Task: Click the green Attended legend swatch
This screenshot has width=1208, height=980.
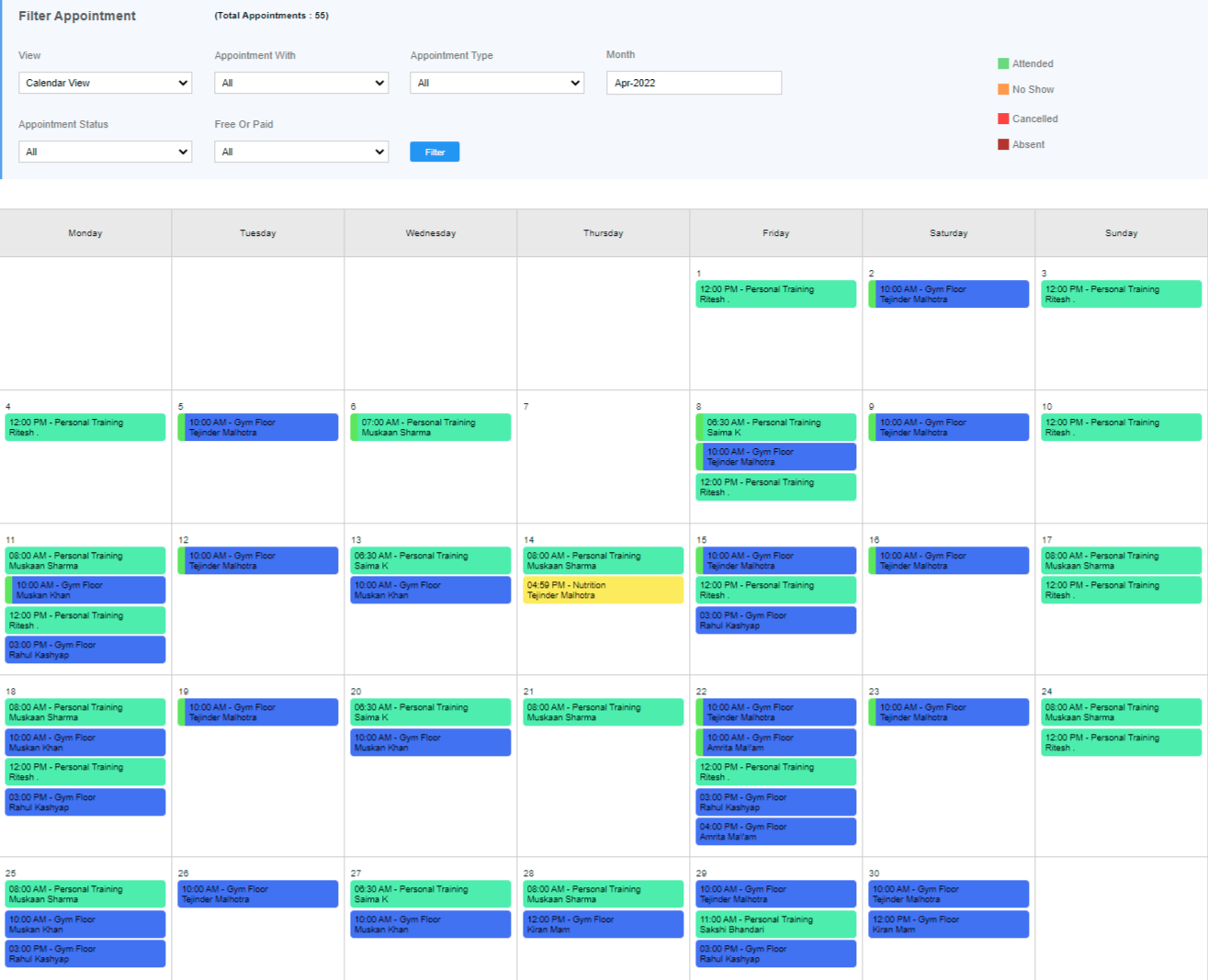Action: click(x=1003, y=63)
